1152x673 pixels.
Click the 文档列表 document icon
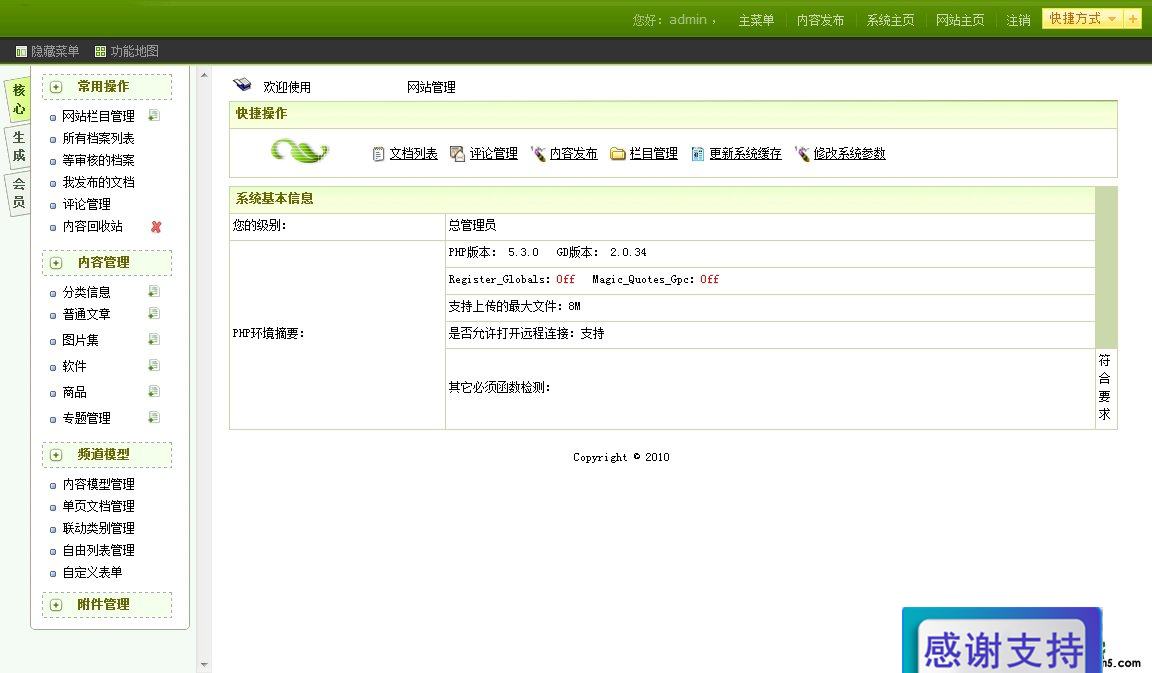click(x=378, y=154)
